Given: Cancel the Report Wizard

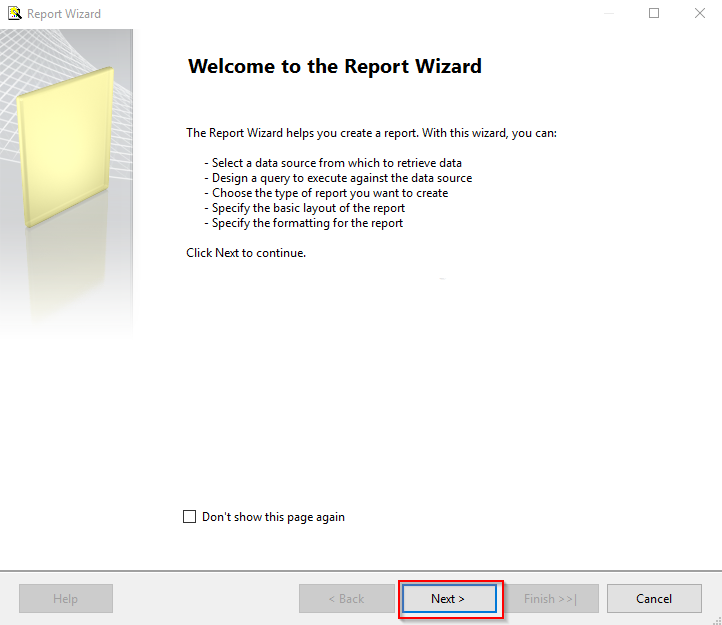Looking at the screenshot, I should [x=654, y=598].
